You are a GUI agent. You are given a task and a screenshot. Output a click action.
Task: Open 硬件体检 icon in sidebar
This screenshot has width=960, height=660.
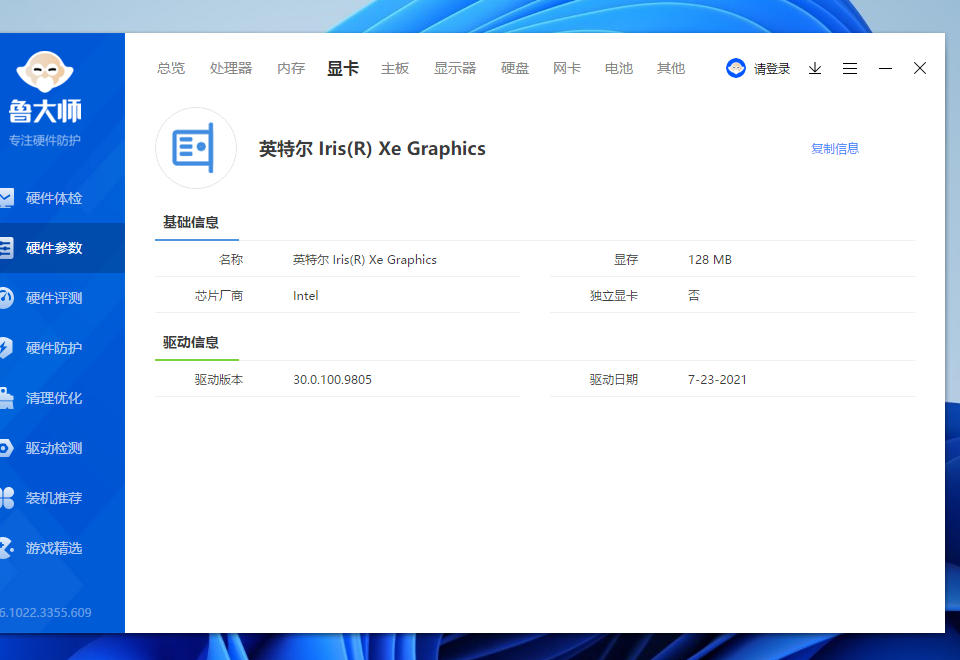(6, 198)
